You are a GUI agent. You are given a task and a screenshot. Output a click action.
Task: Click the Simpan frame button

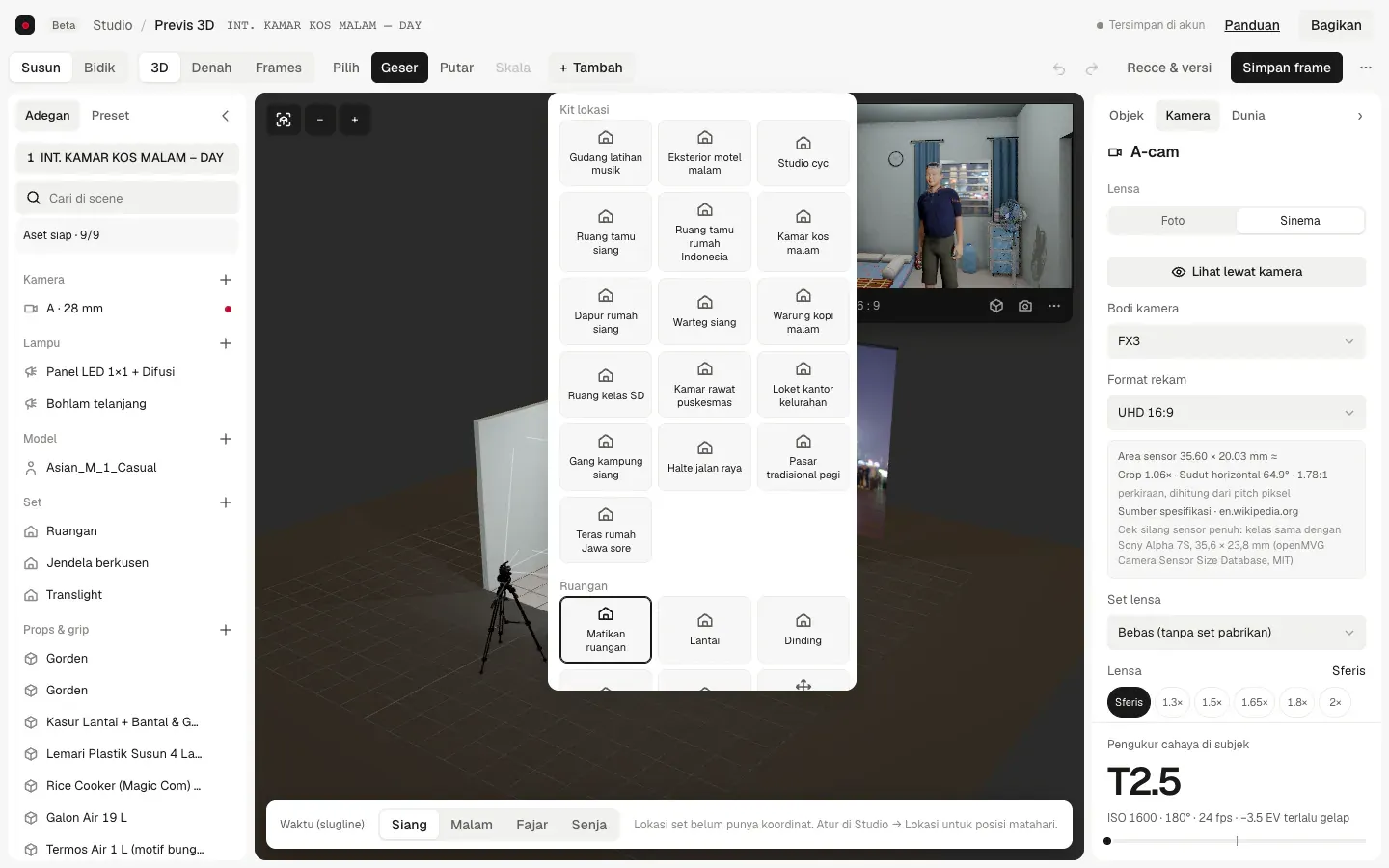pyautogui.click(x=1287, y=68)
